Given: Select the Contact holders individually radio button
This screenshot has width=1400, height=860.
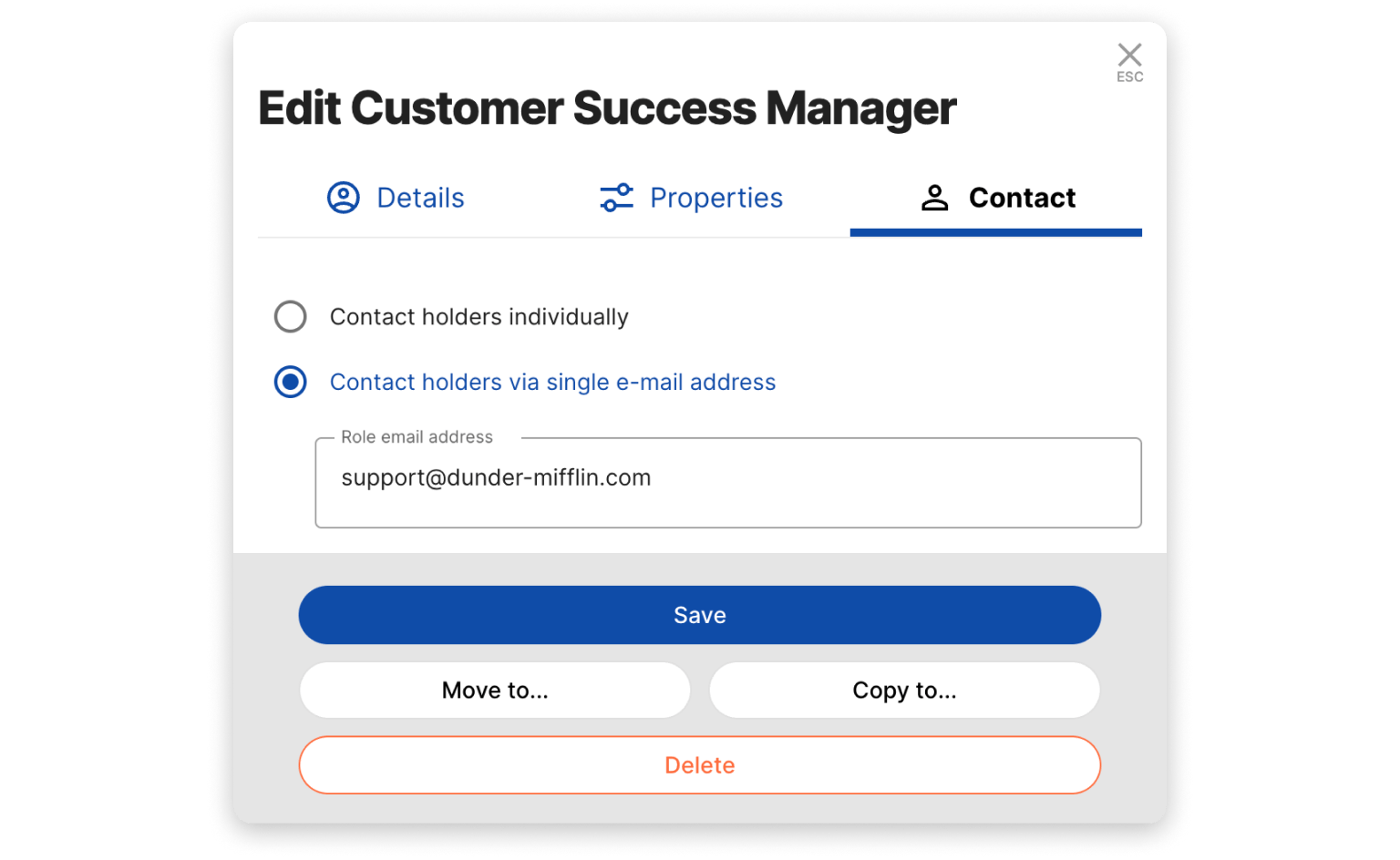Looking at the screenshot, I should (291, 317).
